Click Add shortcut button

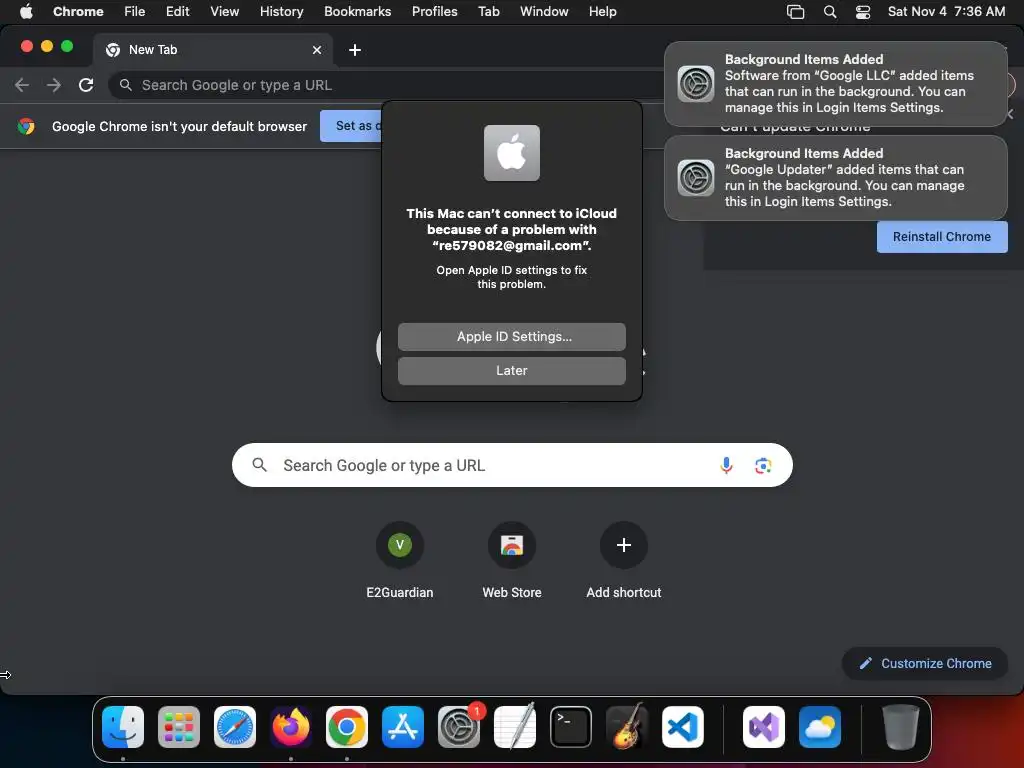point(624,560)
